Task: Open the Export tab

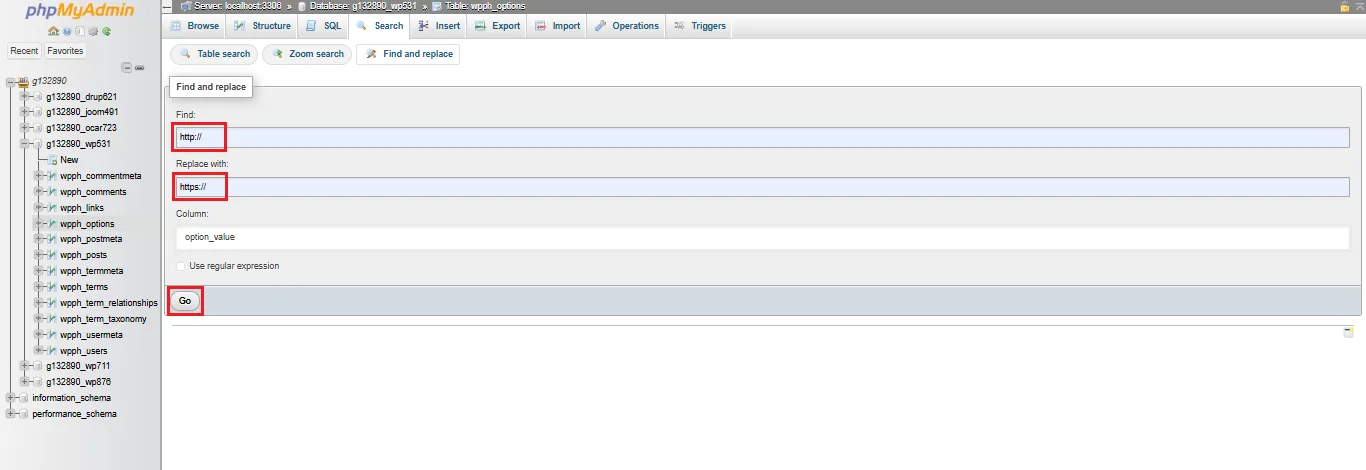Action: click(498, 26)
